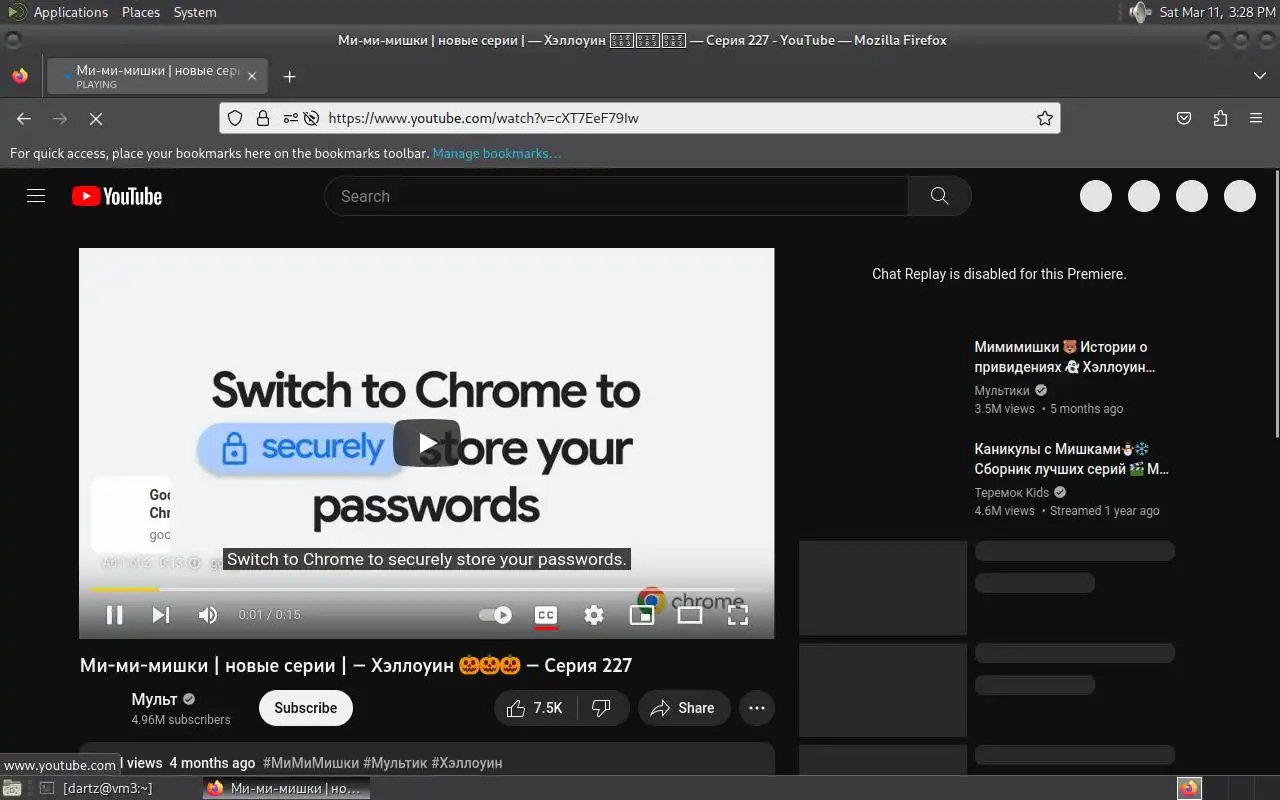The height and width of the screenshot is (800, 1280).
Task: Like the video with 7.5K likes
Action: pyautogui.click(x=535, y=708)
